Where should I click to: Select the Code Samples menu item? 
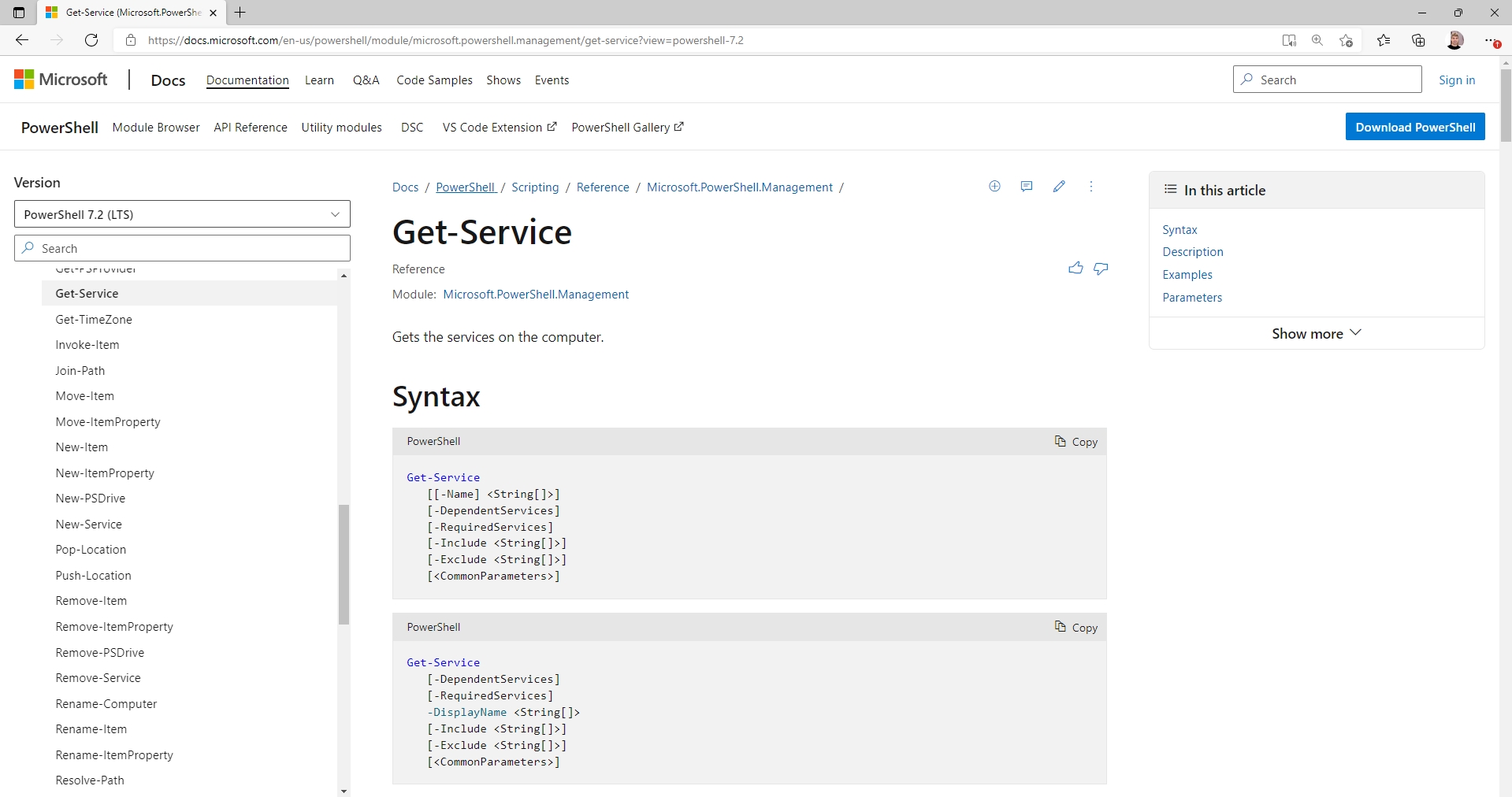click(x=433, y=80)
